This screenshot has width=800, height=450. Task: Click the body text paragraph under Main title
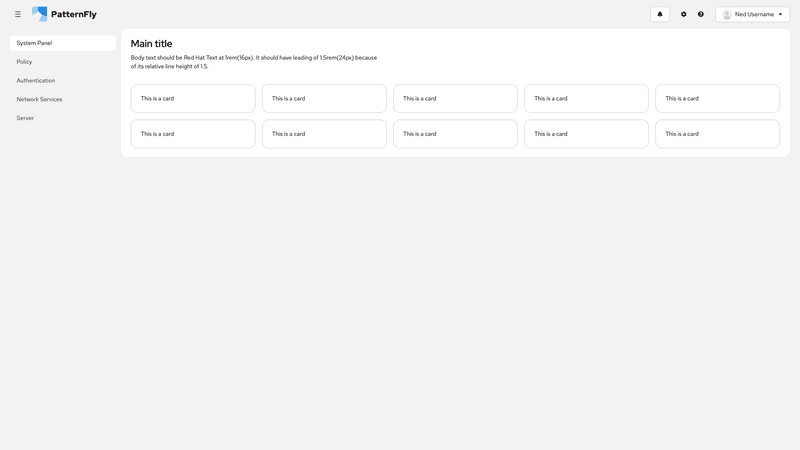pyautogui.click(x=254, y=62)
